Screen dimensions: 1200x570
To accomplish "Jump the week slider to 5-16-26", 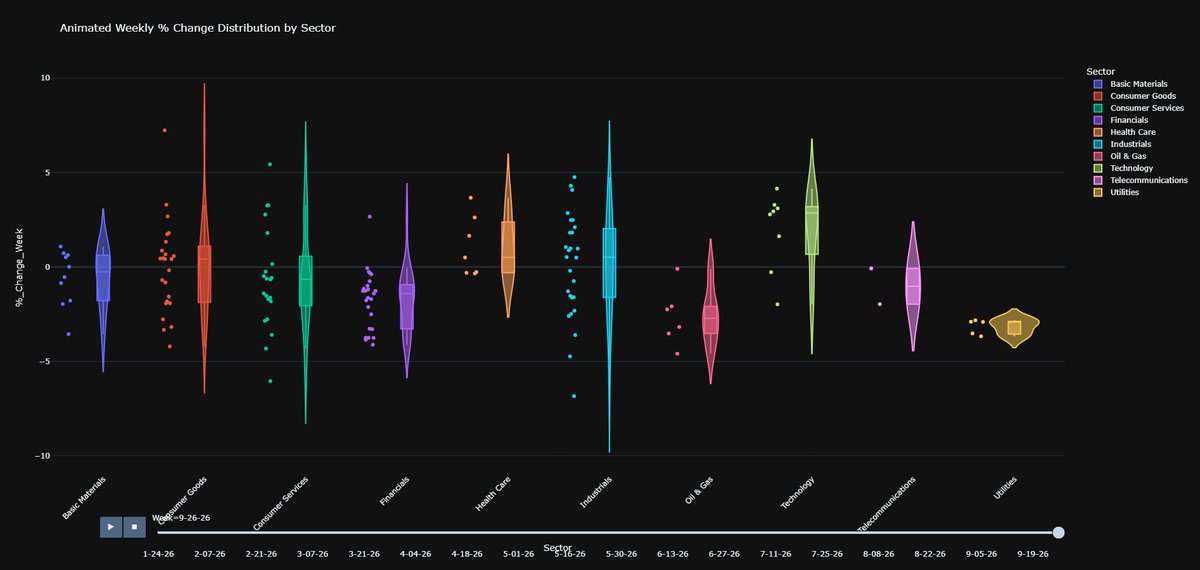I will [x=571, y=553].
